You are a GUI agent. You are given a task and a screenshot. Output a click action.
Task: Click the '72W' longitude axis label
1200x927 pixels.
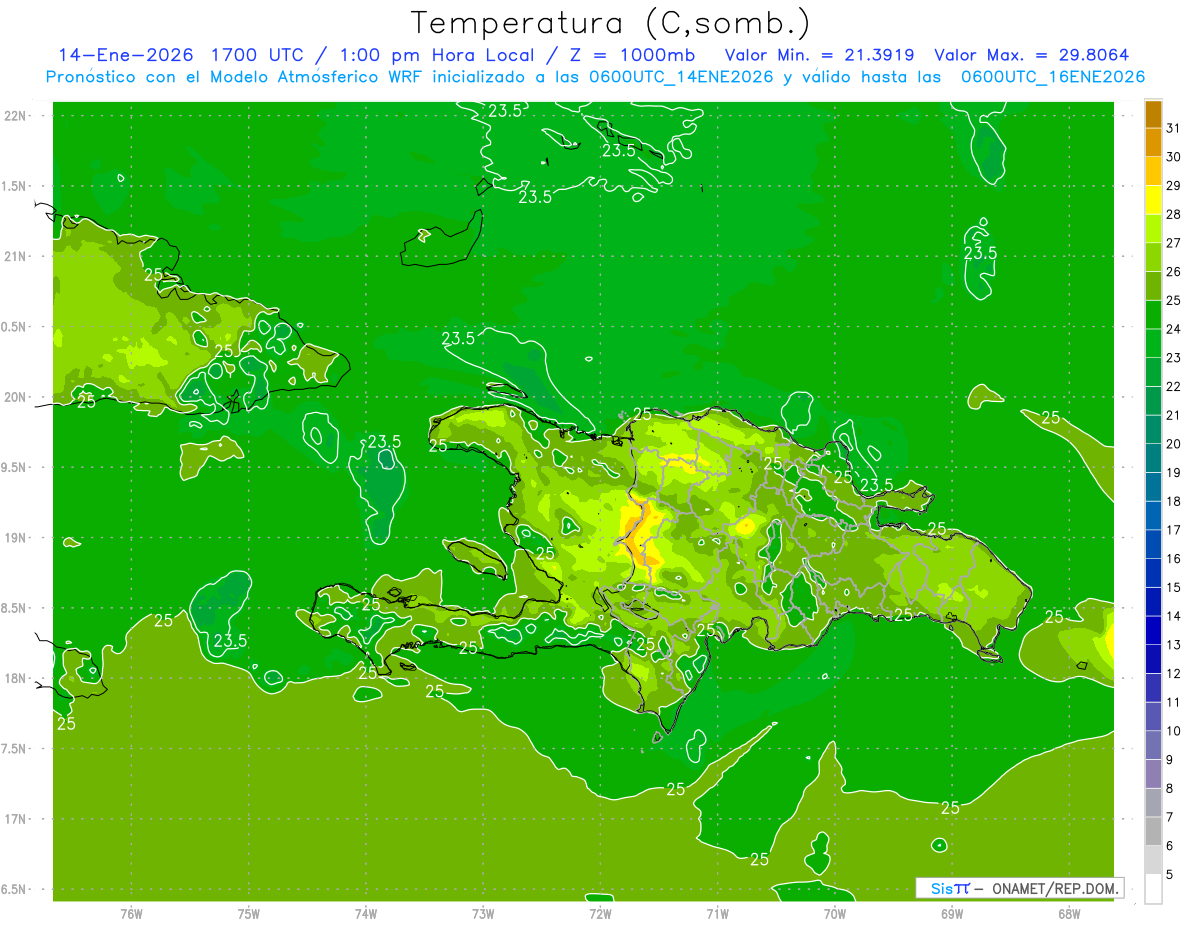pos(600,913)
